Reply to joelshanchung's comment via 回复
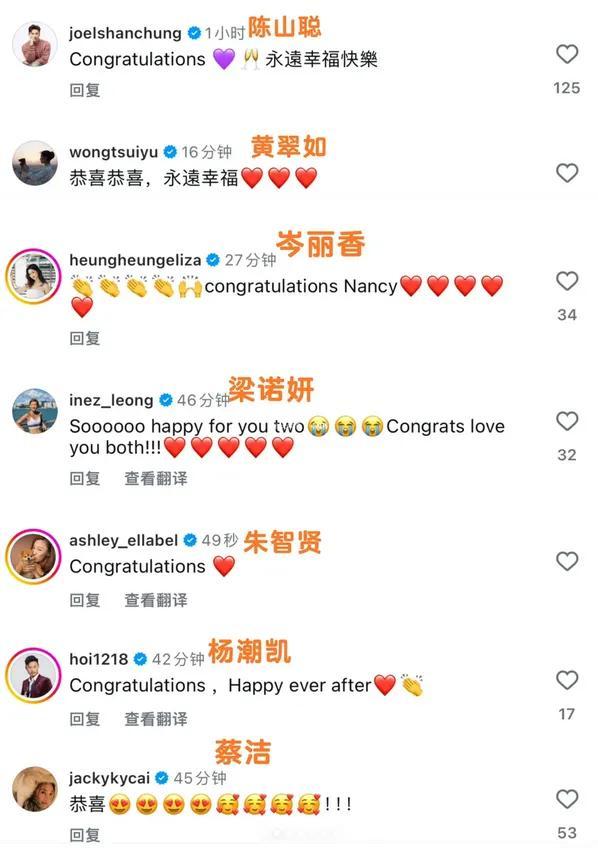 (85, 90)
